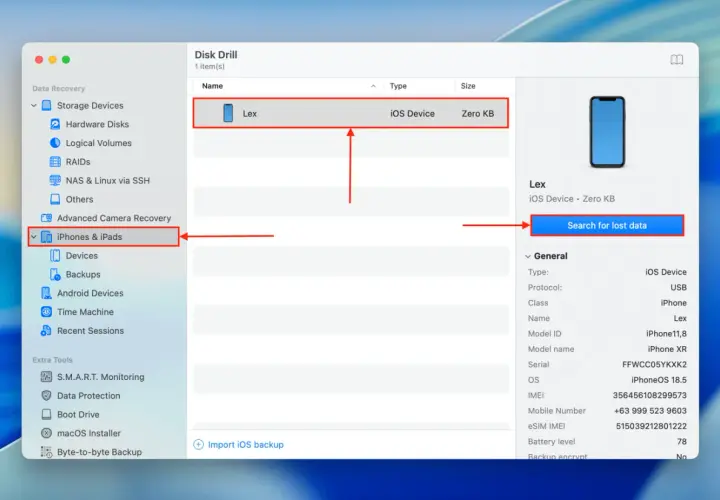Collapse the General section chevron
The image size is (720, 500).
click(x=528, y=256)
